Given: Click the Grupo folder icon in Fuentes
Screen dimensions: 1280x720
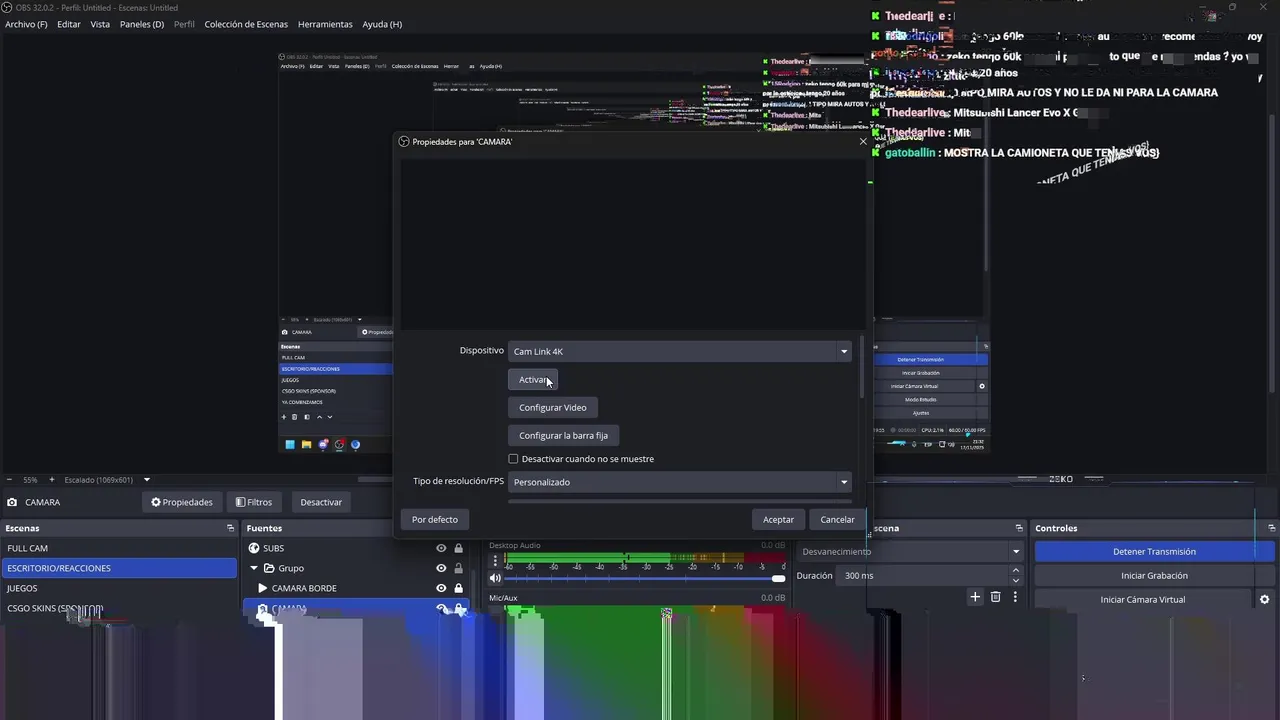Looking at the screenshot, I should tap(267, 568).
